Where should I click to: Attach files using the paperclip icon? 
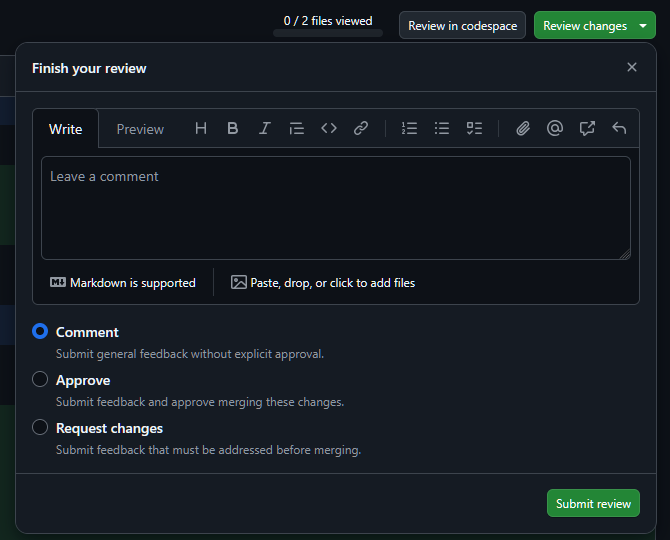523,128
